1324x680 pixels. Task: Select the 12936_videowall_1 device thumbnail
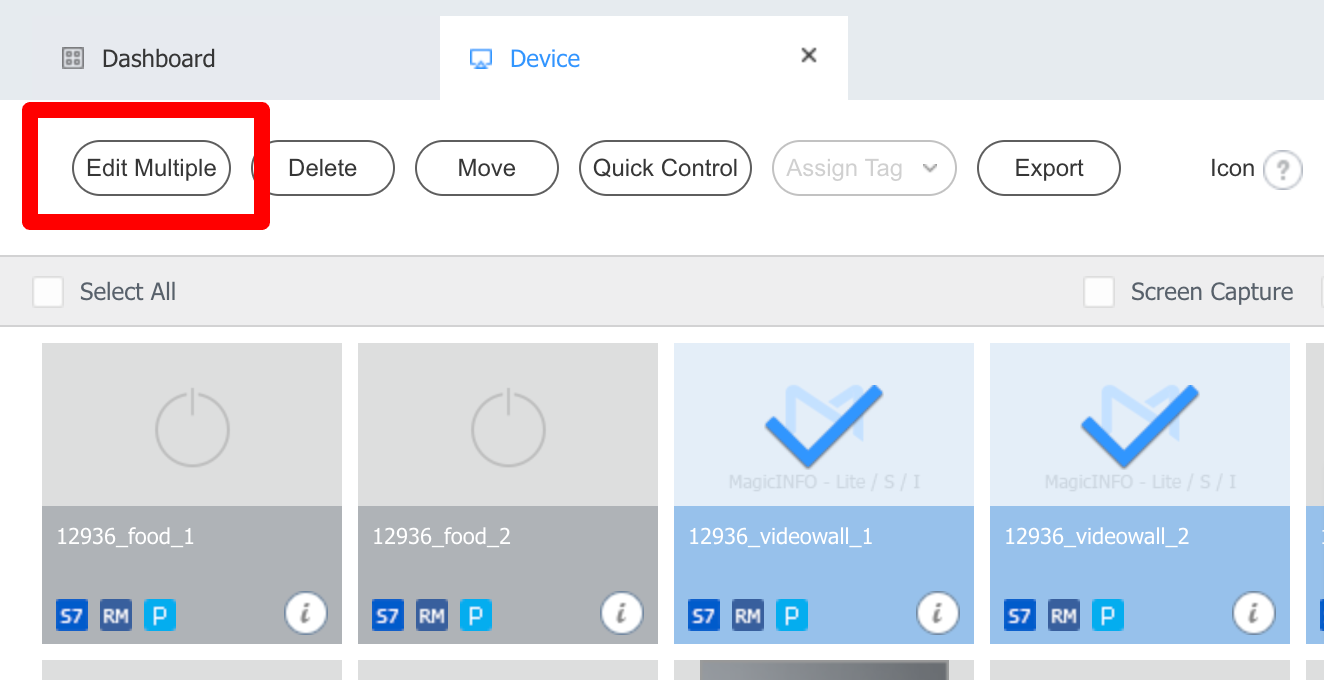[823, 425]
